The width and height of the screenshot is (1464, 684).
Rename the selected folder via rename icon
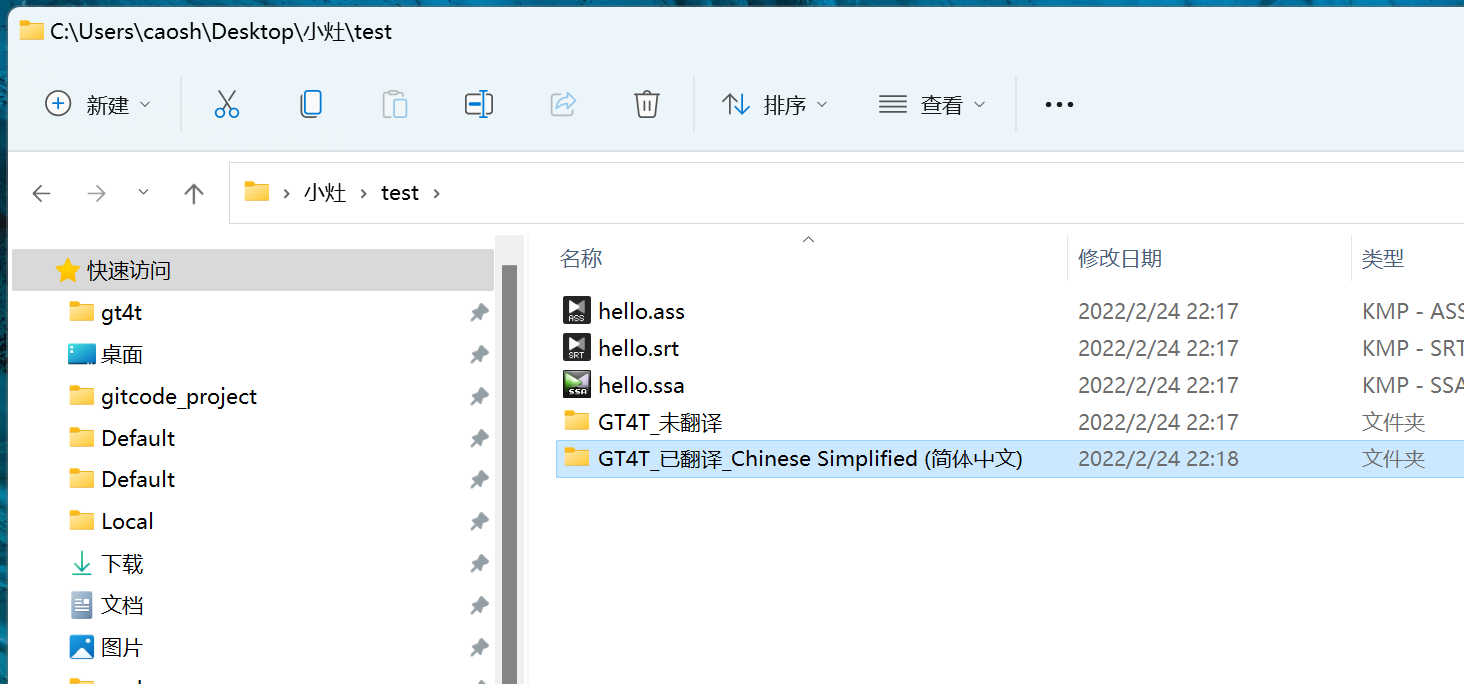click(478, 103)
